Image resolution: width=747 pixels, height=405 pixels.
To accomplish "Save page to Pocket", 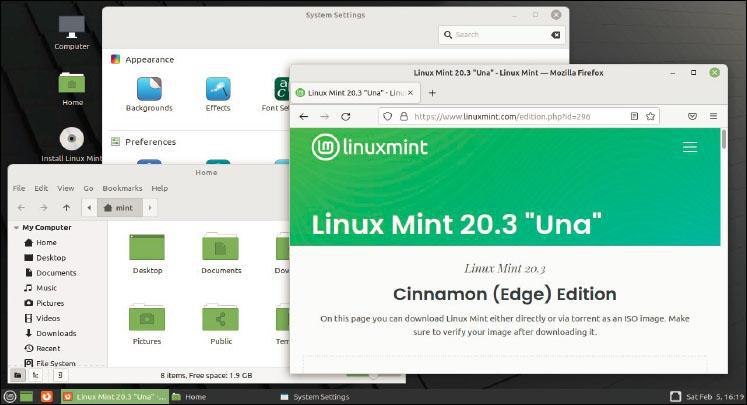I will pos(693,116).
